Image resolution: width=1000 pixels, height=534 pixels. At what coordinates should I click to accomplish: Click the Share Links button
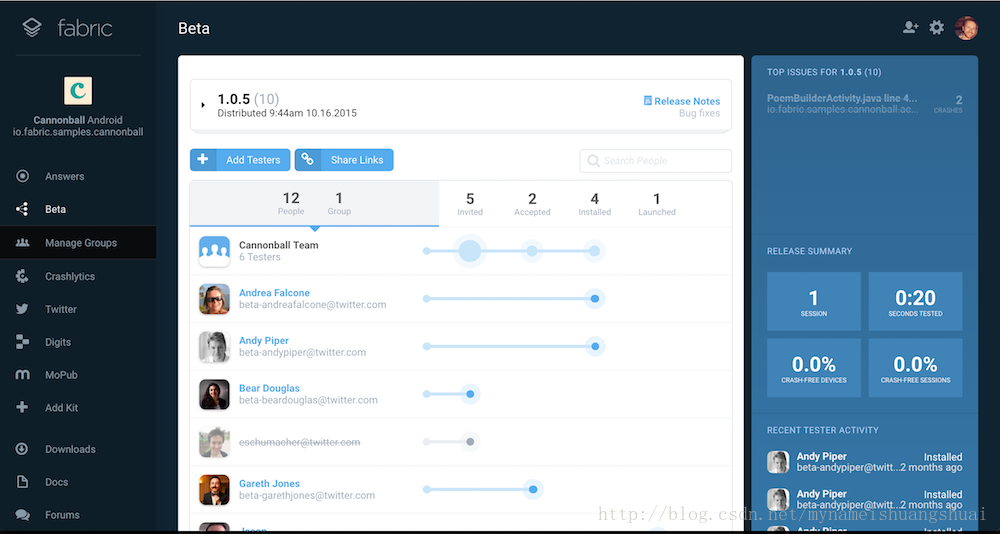[x=344, y=160]
